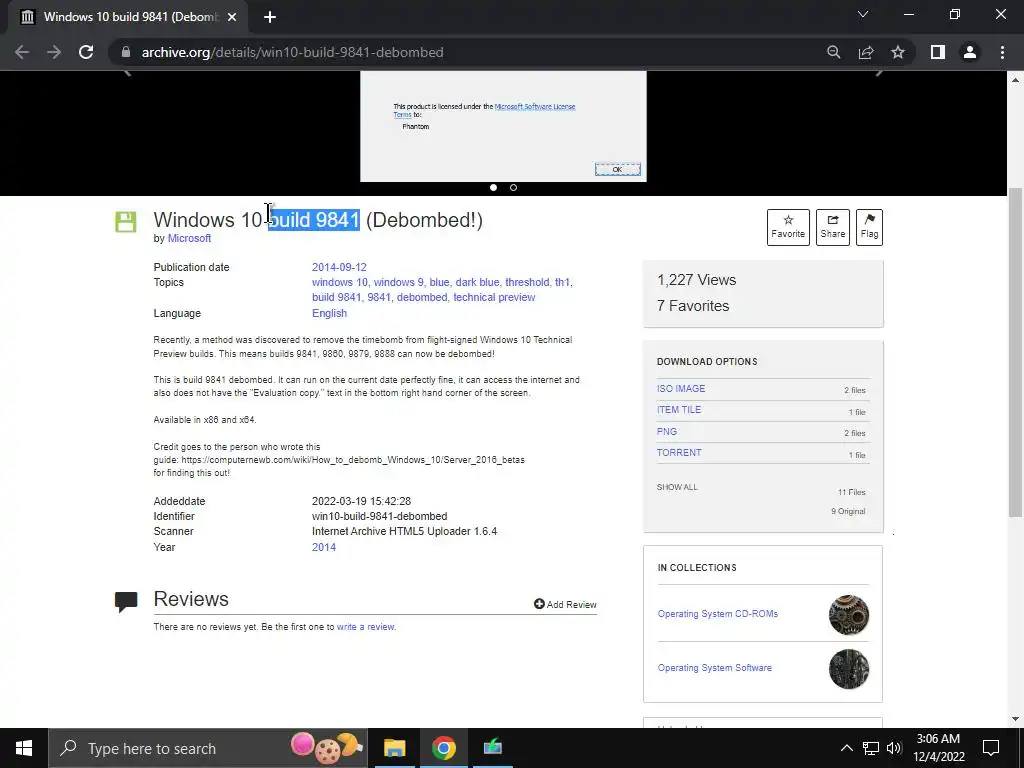Click the 9 Original files link
Image resolution: width=1024 pixels, height=768 pixels.
tap(848, 511)
